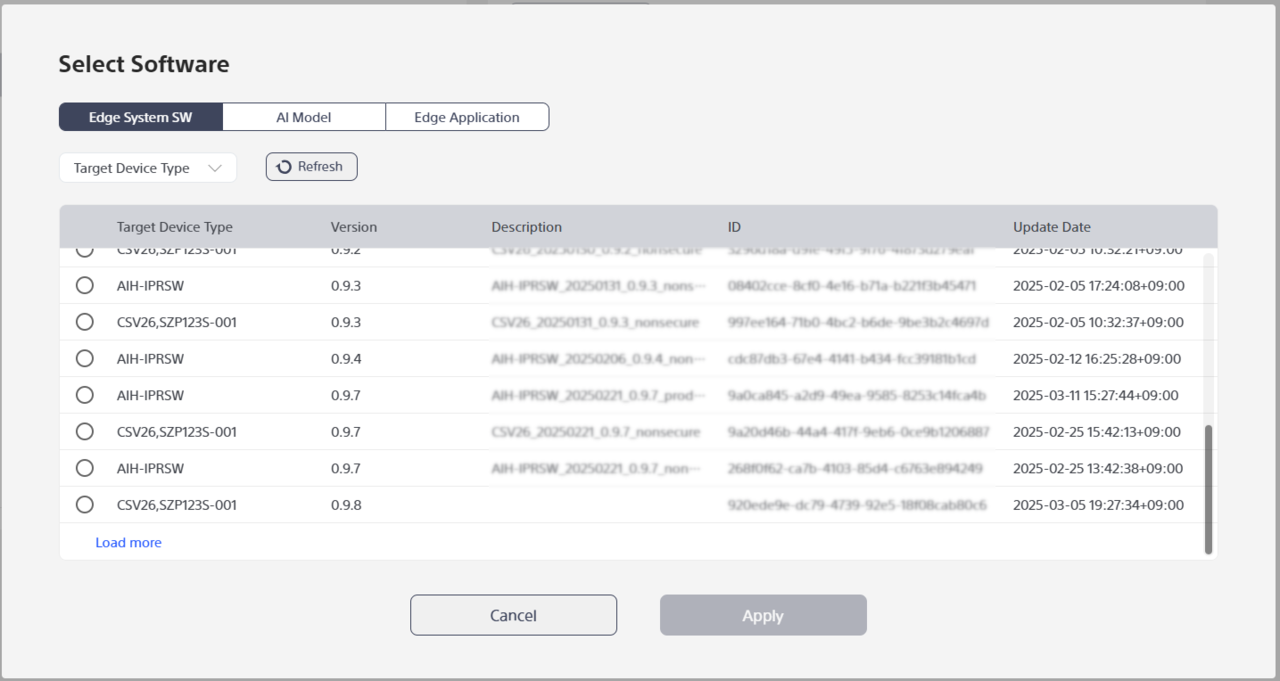Choose the AIH-IPRSW version 0.9.4 radio button

click(85, 358)
